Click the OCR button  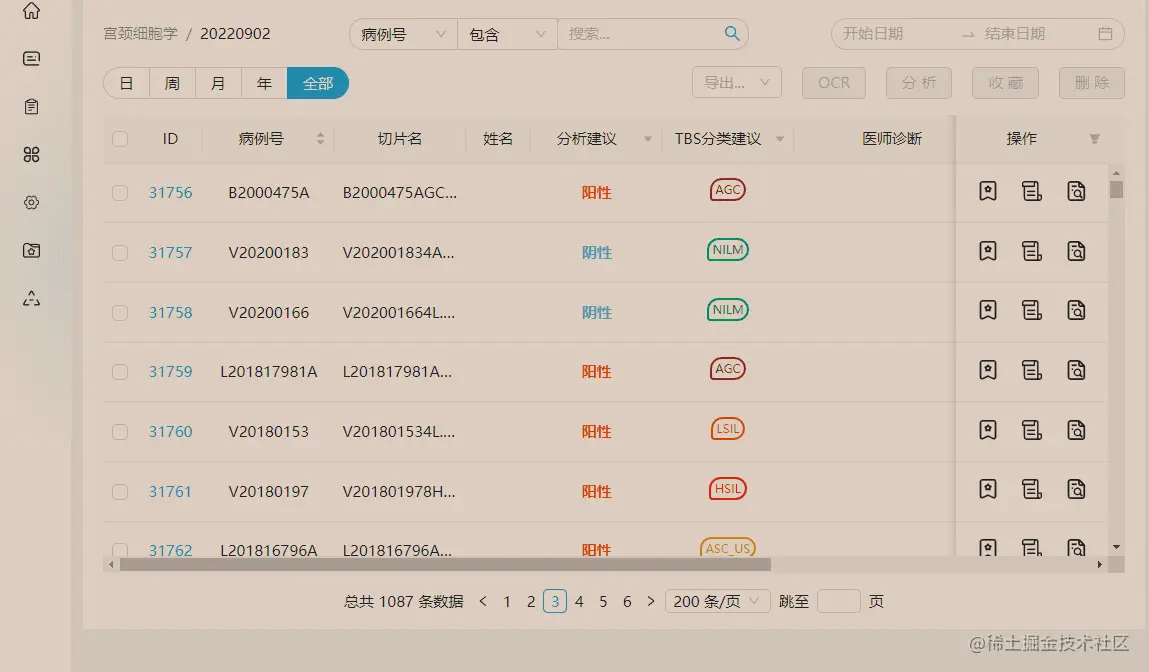click(x=833, y=83)
